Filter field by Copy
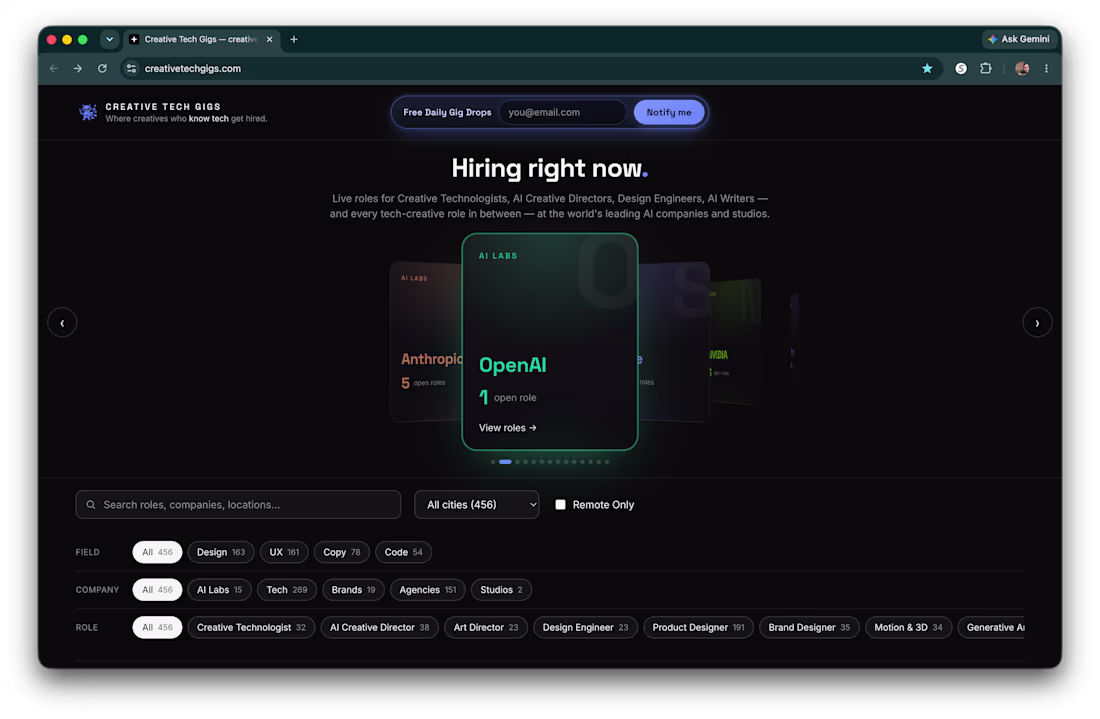1100x719 pixels. point(342,552)
